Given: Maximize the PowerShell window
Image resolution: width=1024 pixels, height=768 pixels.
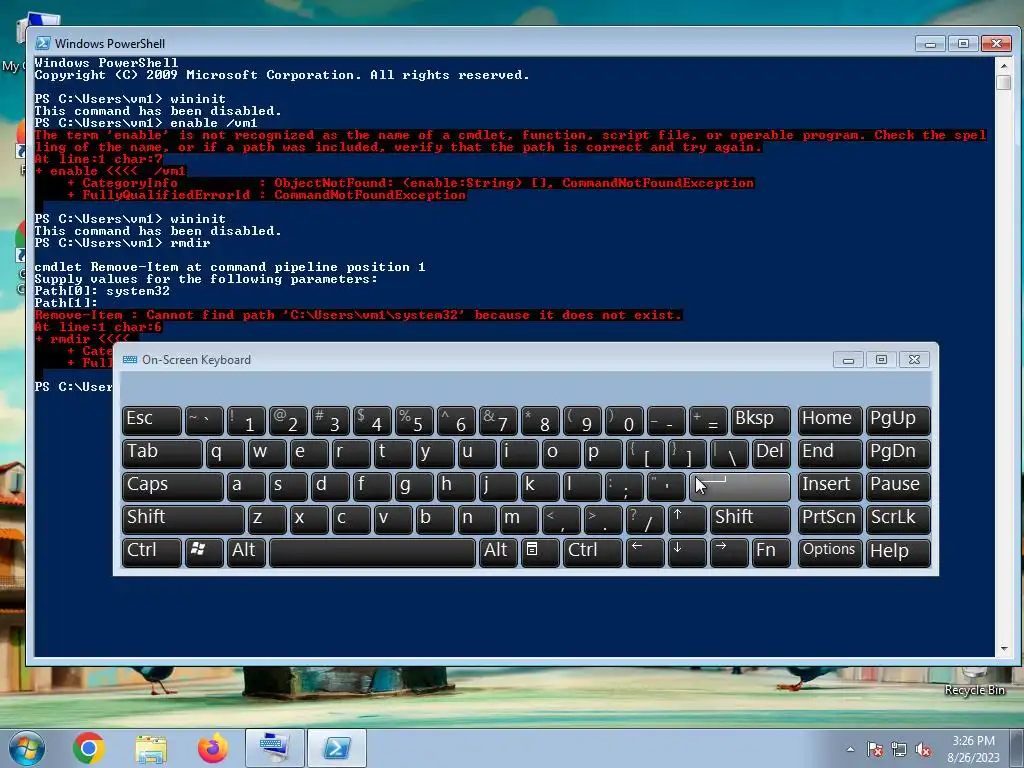Looking at the screenshot, I should [x=963, y=43].
